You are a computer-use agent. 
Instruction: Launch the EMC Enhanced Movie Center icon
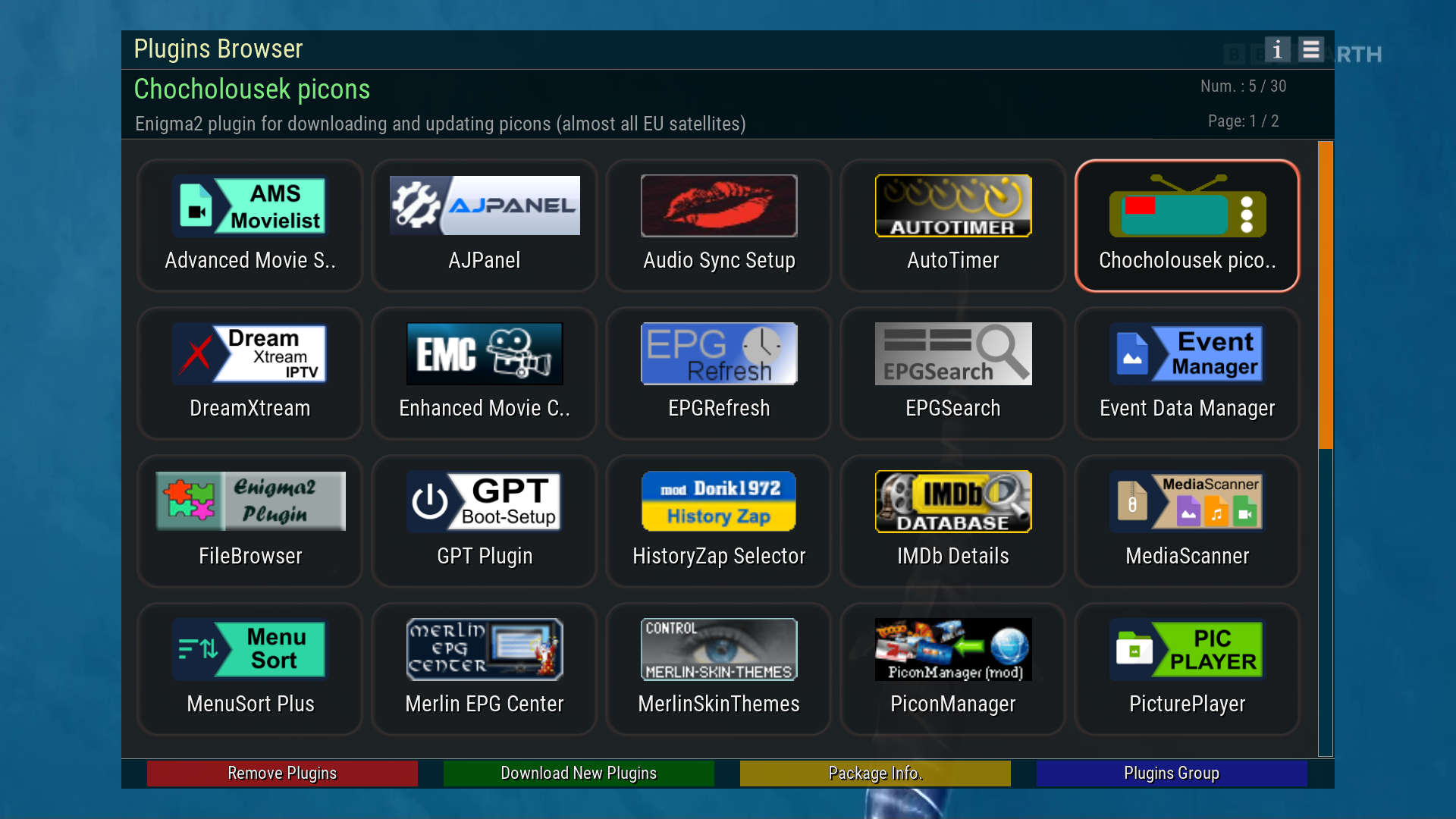(485, 353)
